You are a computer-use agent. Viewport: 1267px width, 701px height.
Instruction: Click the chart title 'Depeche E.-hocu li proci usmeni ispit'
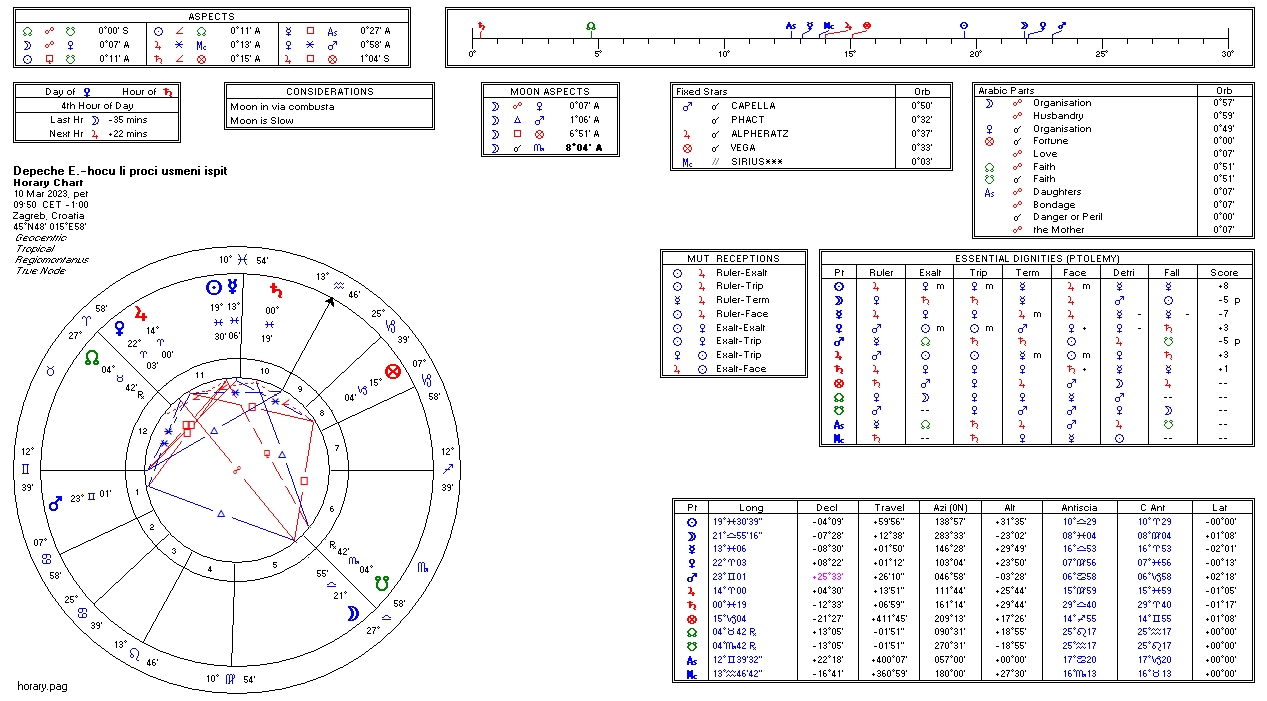coord(120,171)
